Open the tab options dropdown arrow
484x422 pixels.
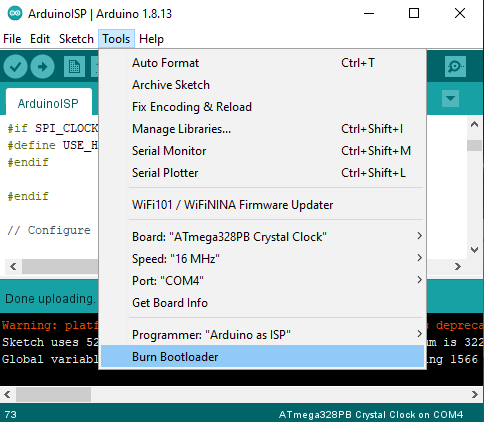coord(450,98)
